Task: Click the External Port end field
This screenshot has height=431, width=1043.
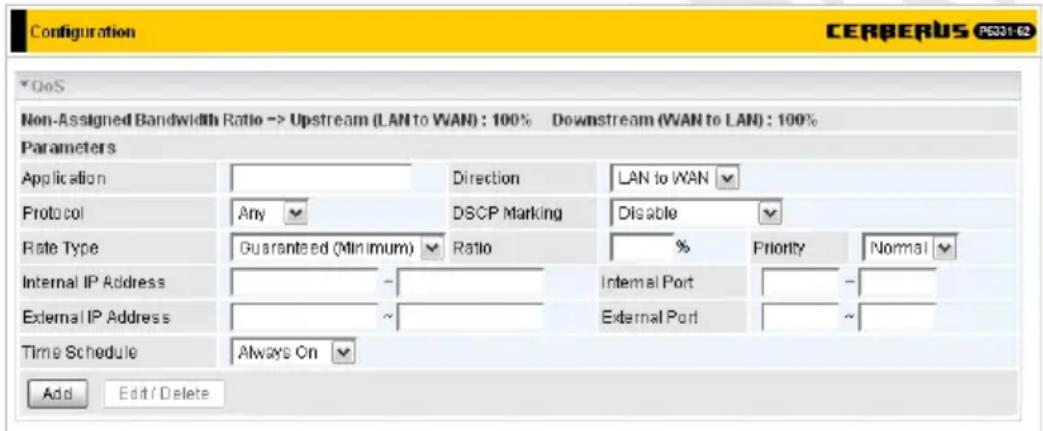Action: pos(897,318)
